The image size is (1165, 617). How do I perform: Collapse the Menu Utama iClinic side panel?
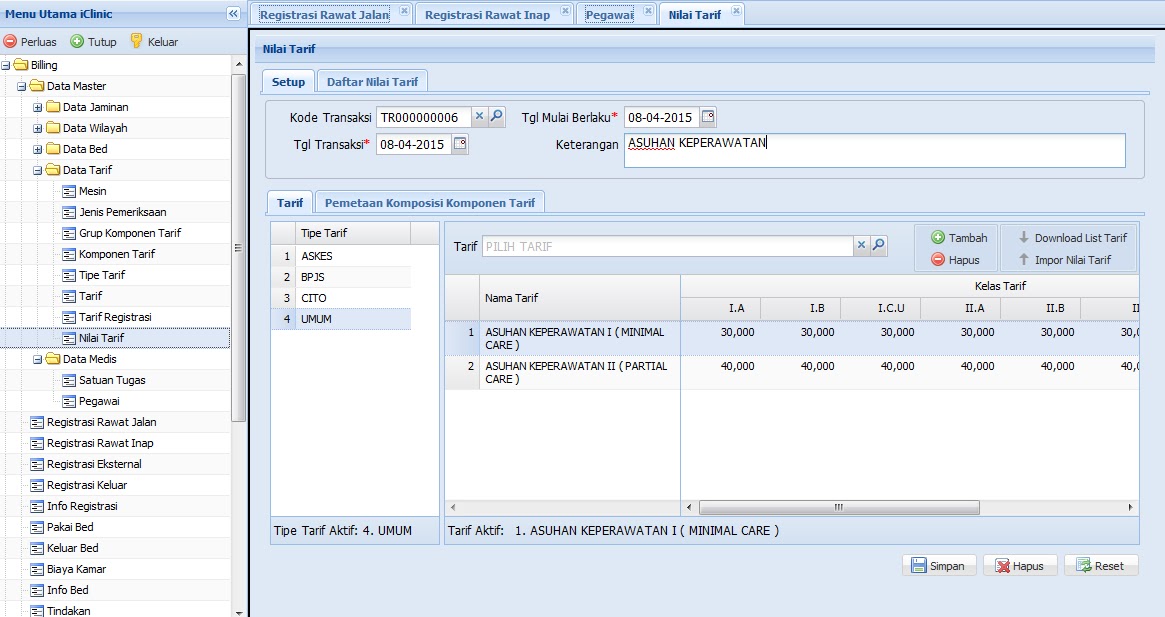coord(233,13)
